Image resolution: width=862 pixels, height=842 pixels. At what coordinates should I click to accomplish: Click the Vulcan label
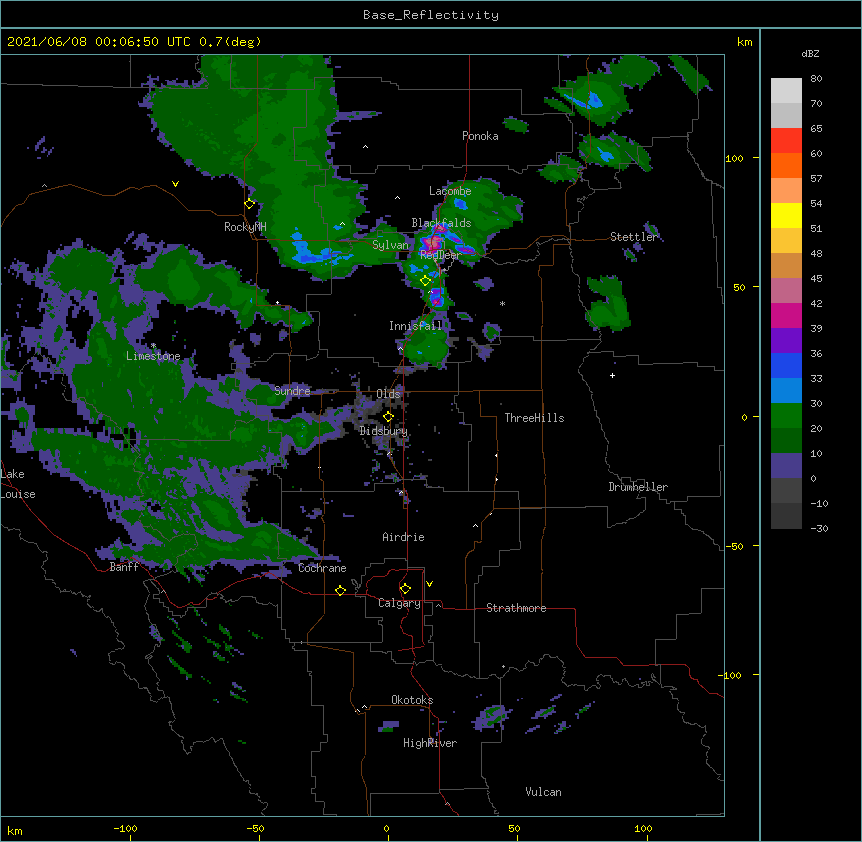click(x=543, y=792)
